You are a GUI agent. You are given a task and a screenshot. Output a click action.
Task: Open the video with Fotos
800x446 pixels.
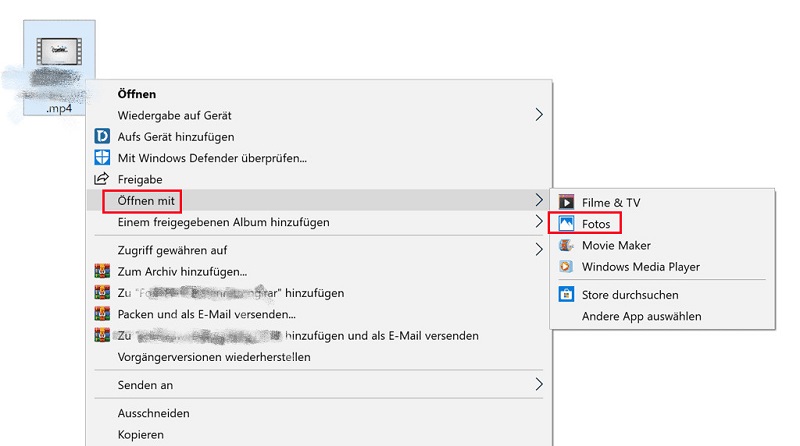pyautogui.click(x=596, y=224)
